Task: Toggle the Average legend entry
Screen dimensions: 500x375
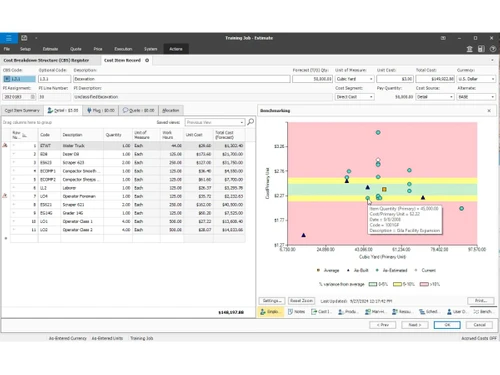Action: coord(328,270)
